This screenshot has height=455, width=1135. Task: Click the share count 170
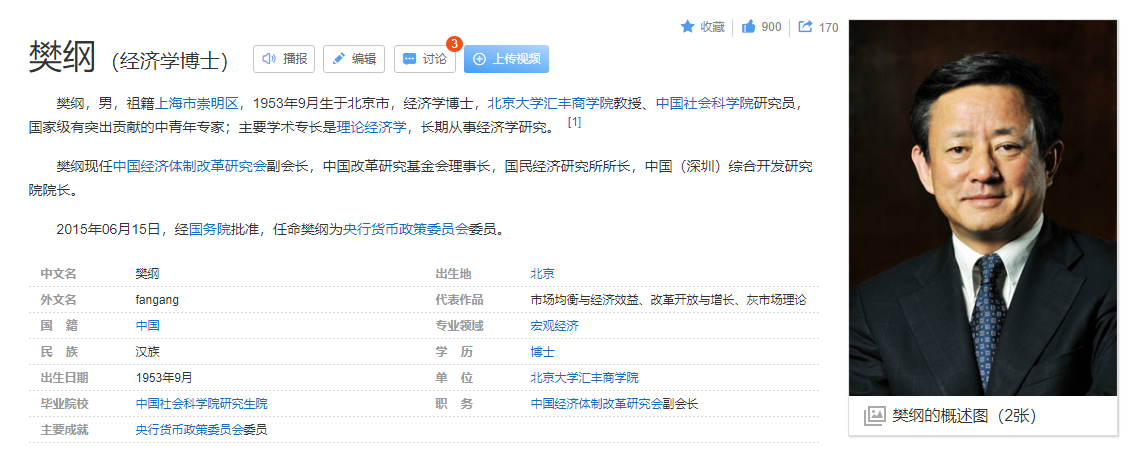coord(828,27)
